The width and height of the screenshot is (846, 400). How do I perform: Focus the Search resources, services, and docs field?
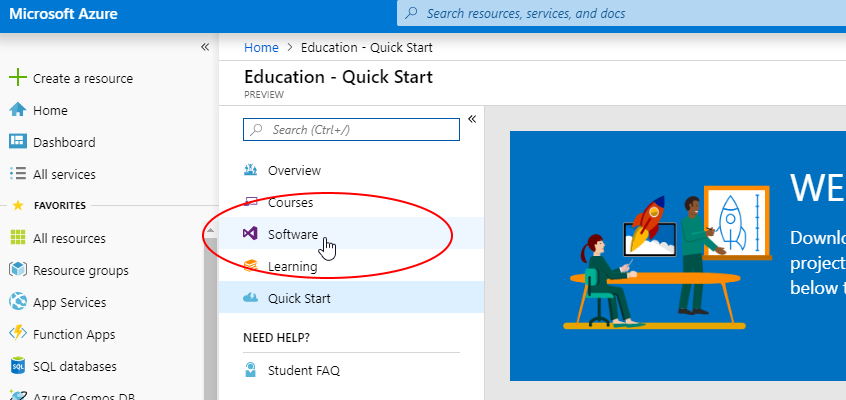622,13
